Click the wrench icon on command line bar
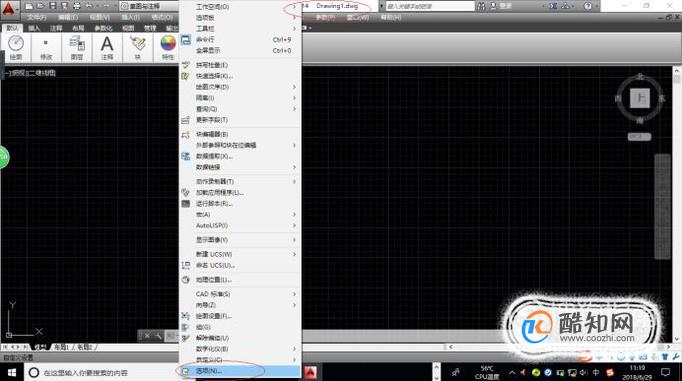This screenshot has height=381, width=682. point(158,336)
